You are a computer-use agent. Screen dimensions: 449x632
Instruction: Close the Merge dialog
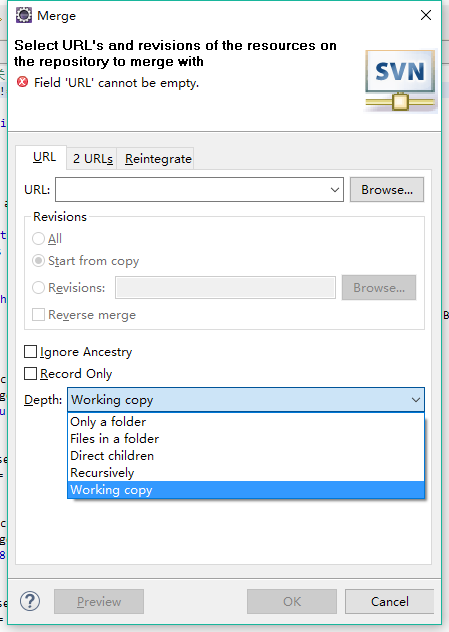click(426, 15)
